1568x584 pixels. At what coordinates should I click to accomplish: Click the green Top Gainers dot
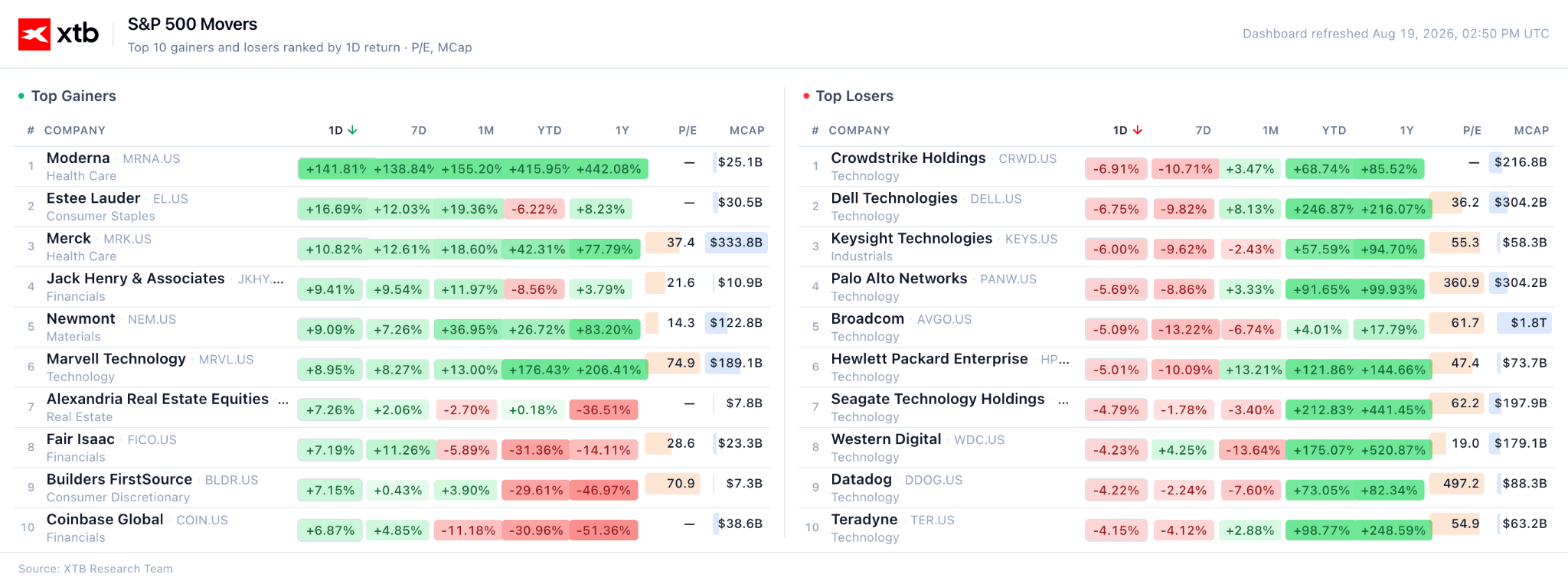pyautogui.click(x=21, y=96)
